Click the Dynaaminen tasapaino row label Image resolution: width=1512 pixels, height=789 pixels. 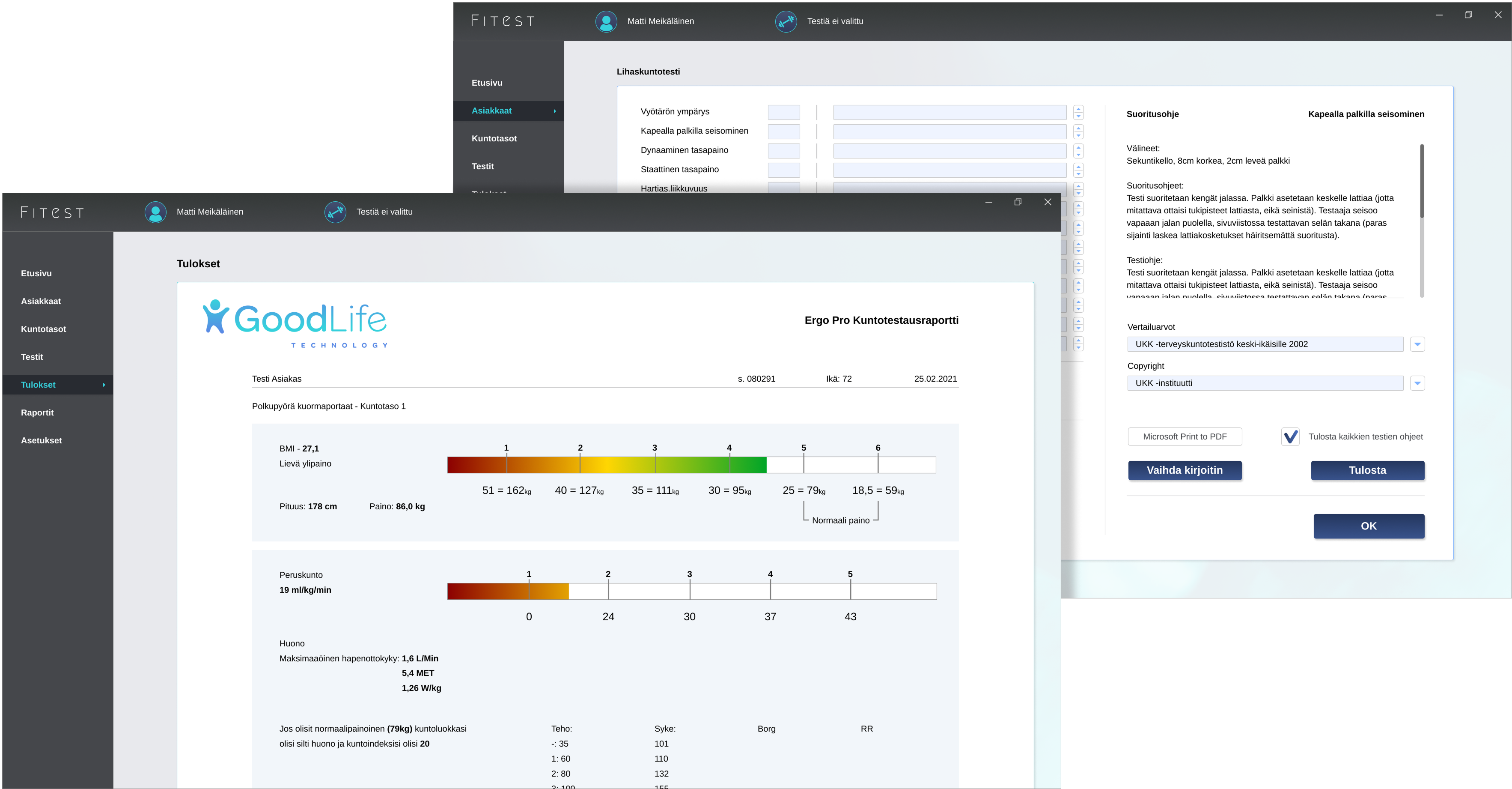(x=685, y=150)
